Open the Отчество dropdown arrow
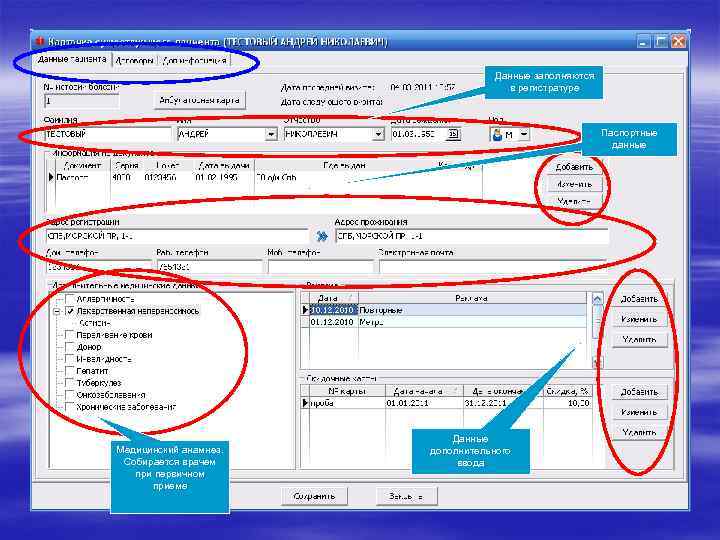The height and width of the screenshot is (540, 720). (378, 134)
